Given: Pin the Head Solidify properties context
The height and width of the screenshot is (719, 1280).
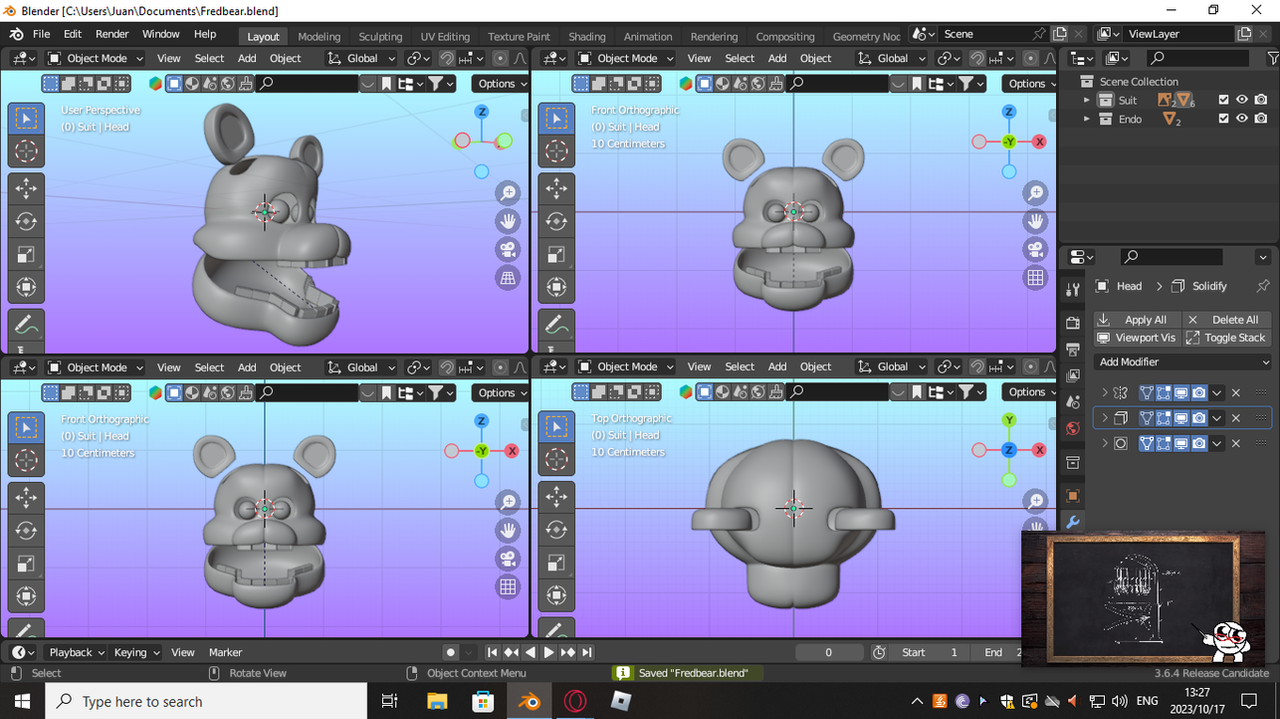Looking at the screenshot, I should [x=1262, y=286].
